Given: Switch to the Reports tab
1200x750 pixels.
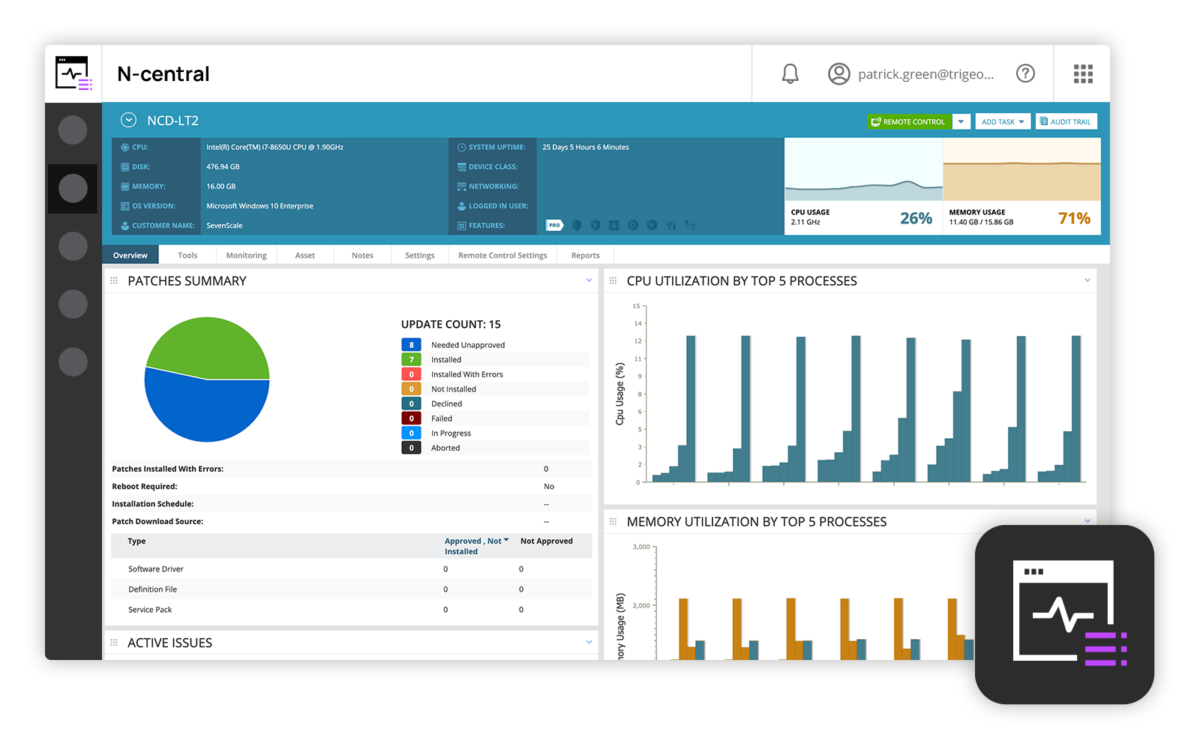Looking at the screenshot, I should tap(585, 255).
